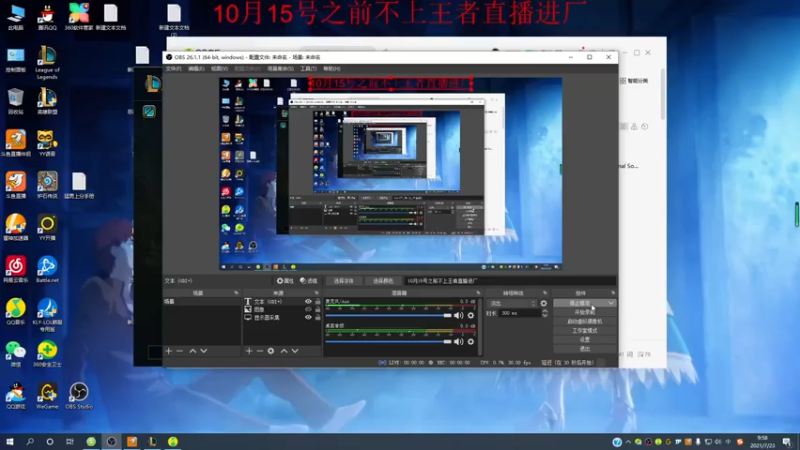This screenshot has width=800, height=450.
Task: Move source up in Sources panel
Action: click(284, 351)
